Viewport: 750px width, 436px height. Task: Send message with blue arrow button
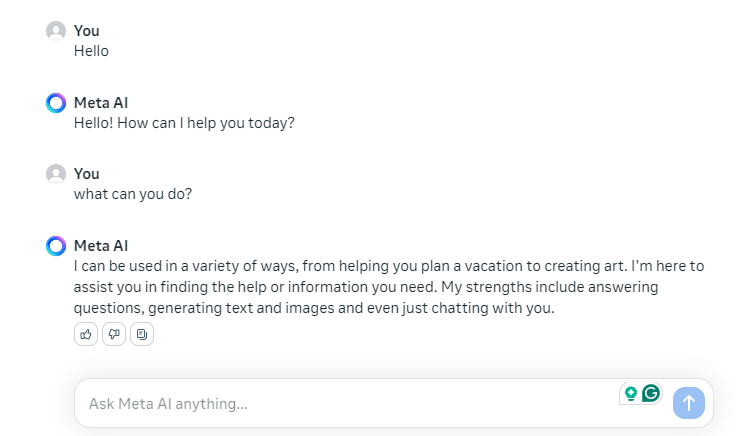click(x=688, y=403)
